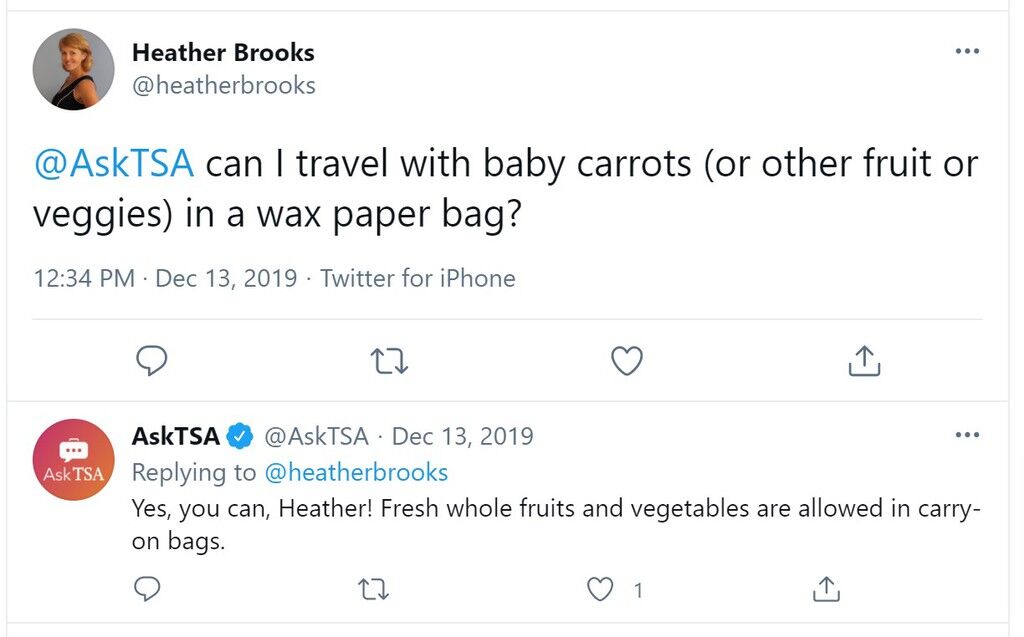1024x637 pixels.
Task: Open Heather Brooks display name
Action: 223,52
